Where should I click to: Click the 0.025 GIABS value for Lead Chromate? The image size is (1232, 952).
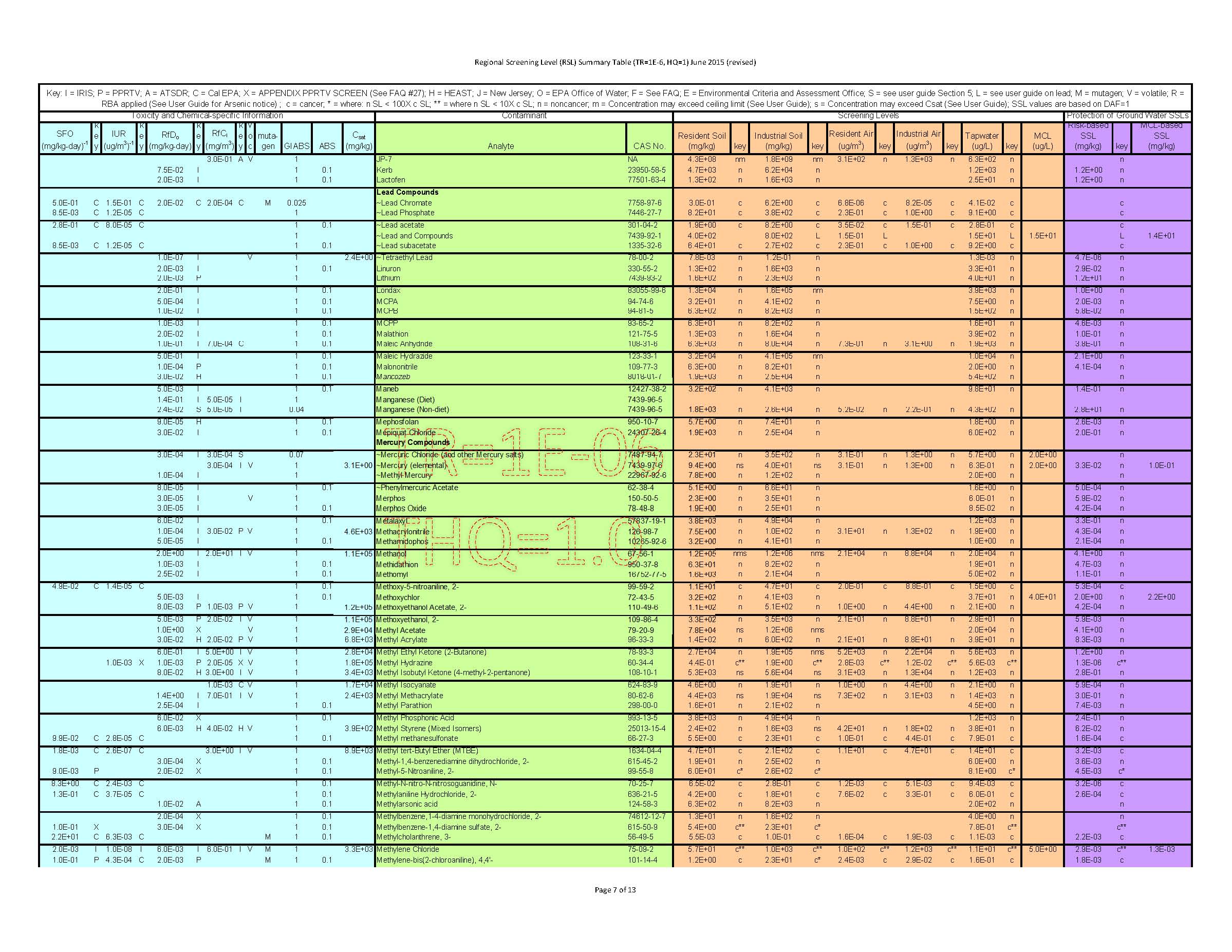297,203
